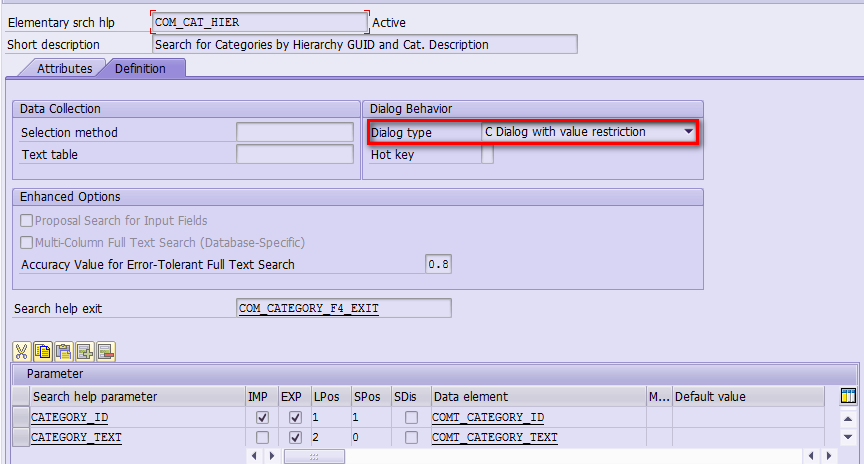Toggle EXP checkbox for CATEGORY_TEXT
864x464 pixels.
[x=295, y=437]
